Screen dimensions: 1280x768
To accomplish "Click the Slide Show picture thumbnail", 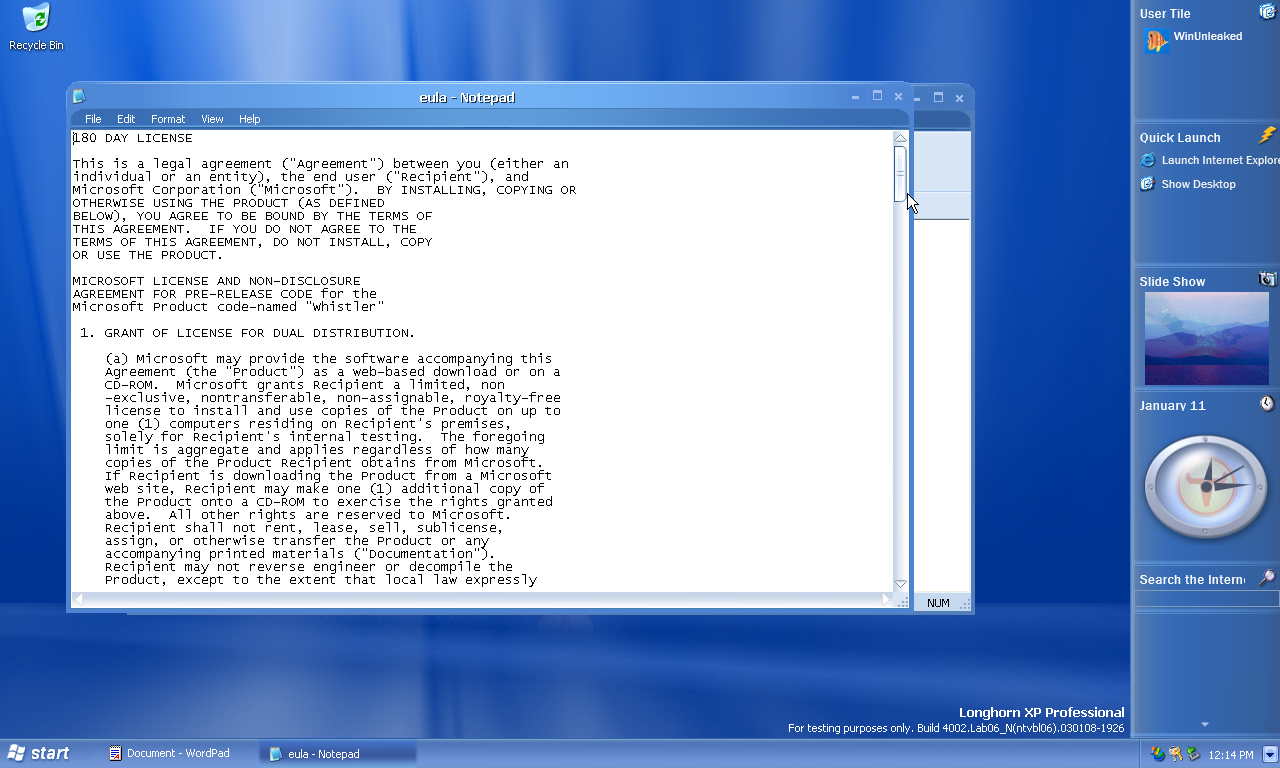I will point(1206,338).
